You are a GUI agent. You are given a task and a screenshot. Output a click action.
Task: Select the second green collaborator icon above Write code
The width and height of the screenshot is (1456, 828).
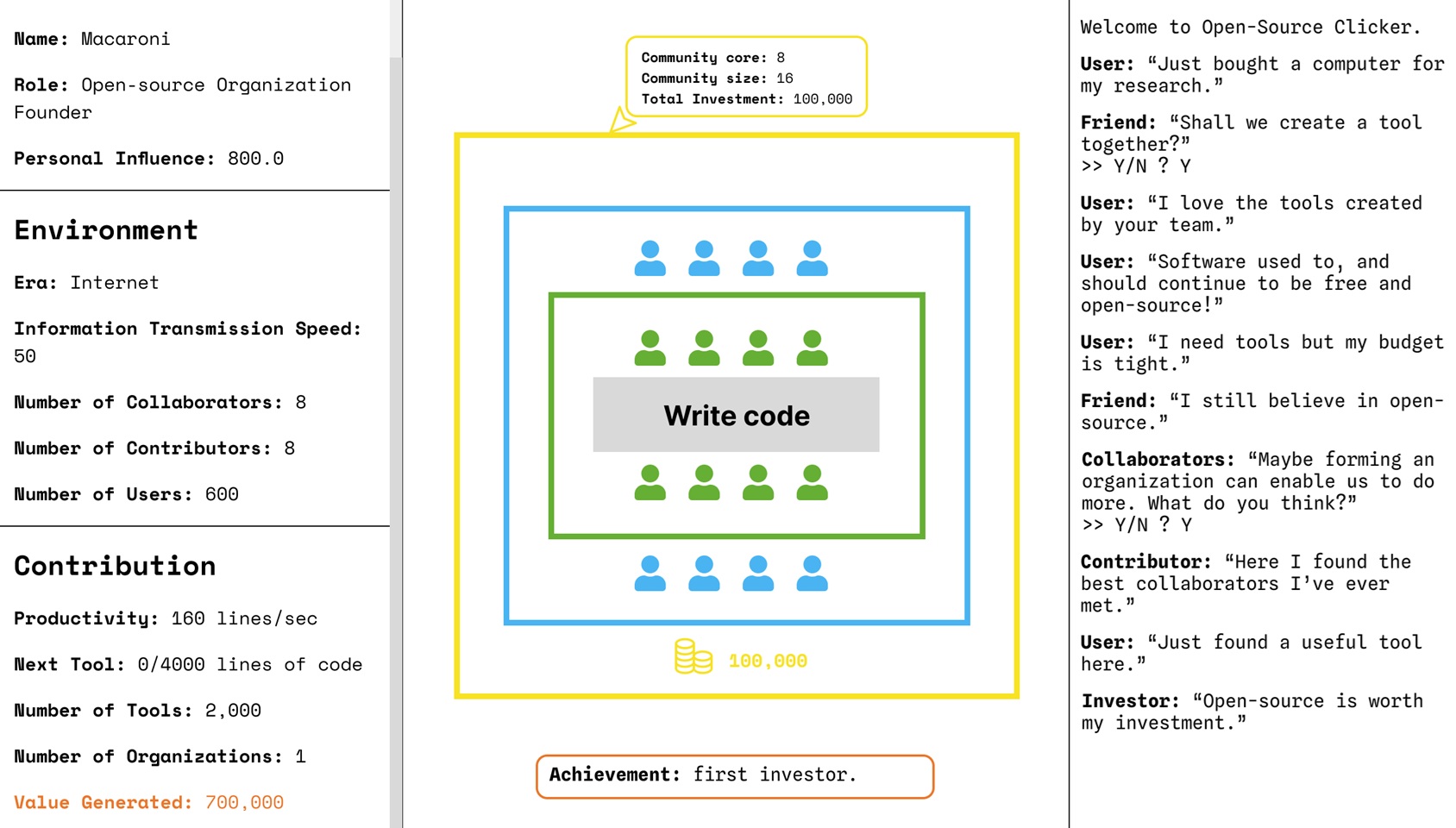[x=704, y=348]
